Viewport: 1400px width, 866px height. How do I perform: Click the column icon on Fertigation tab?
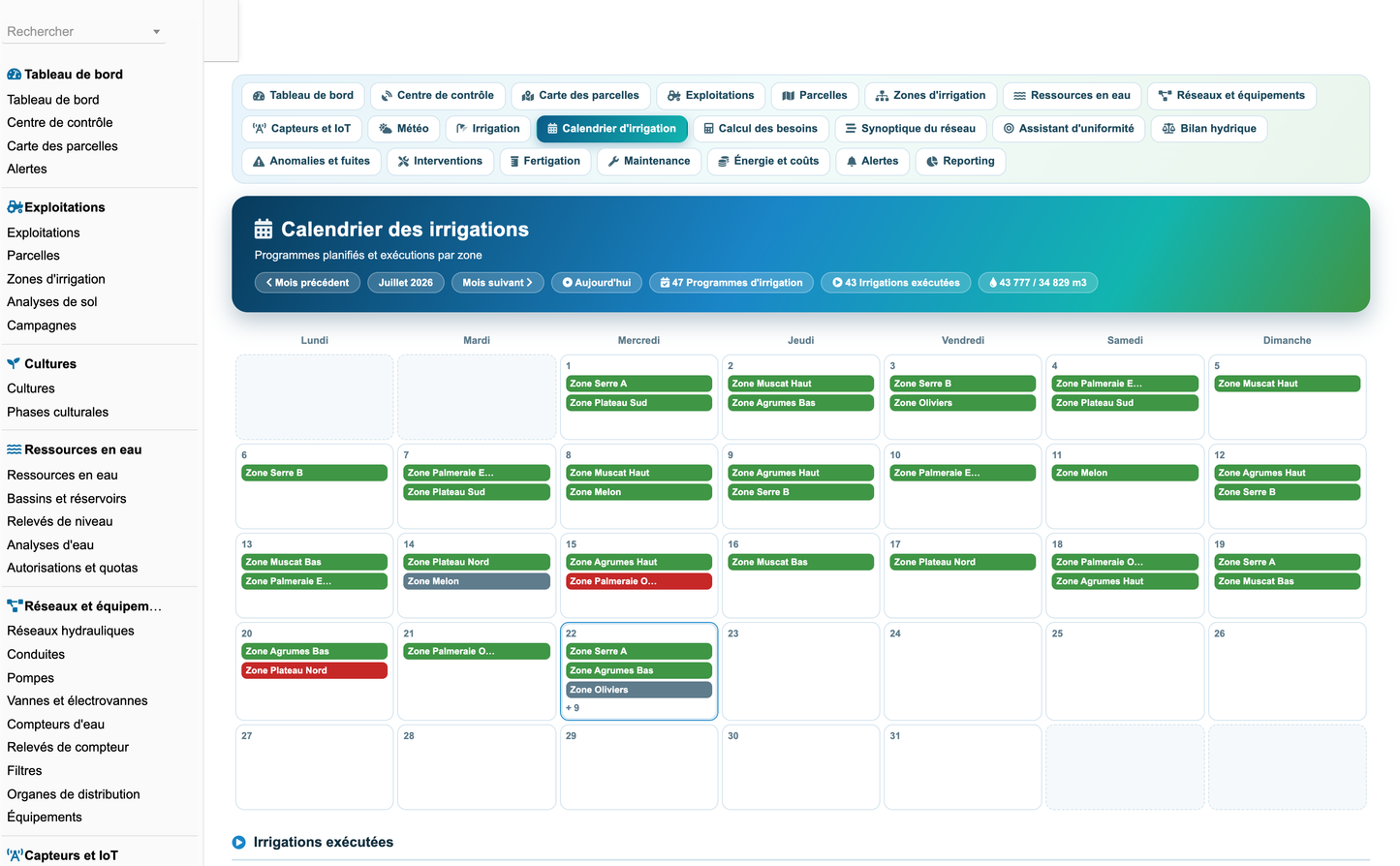pos(514,162)
